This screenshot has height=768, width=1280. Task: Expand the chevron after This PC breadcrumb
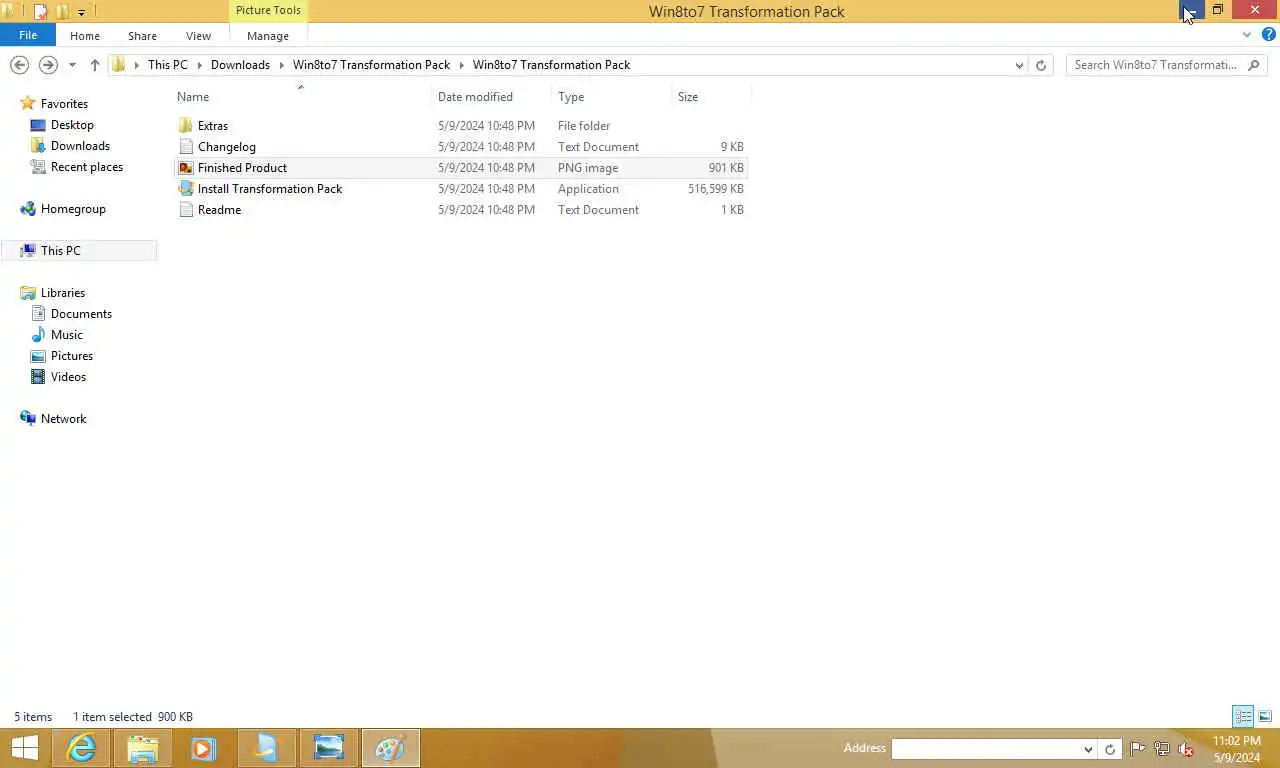199,65
